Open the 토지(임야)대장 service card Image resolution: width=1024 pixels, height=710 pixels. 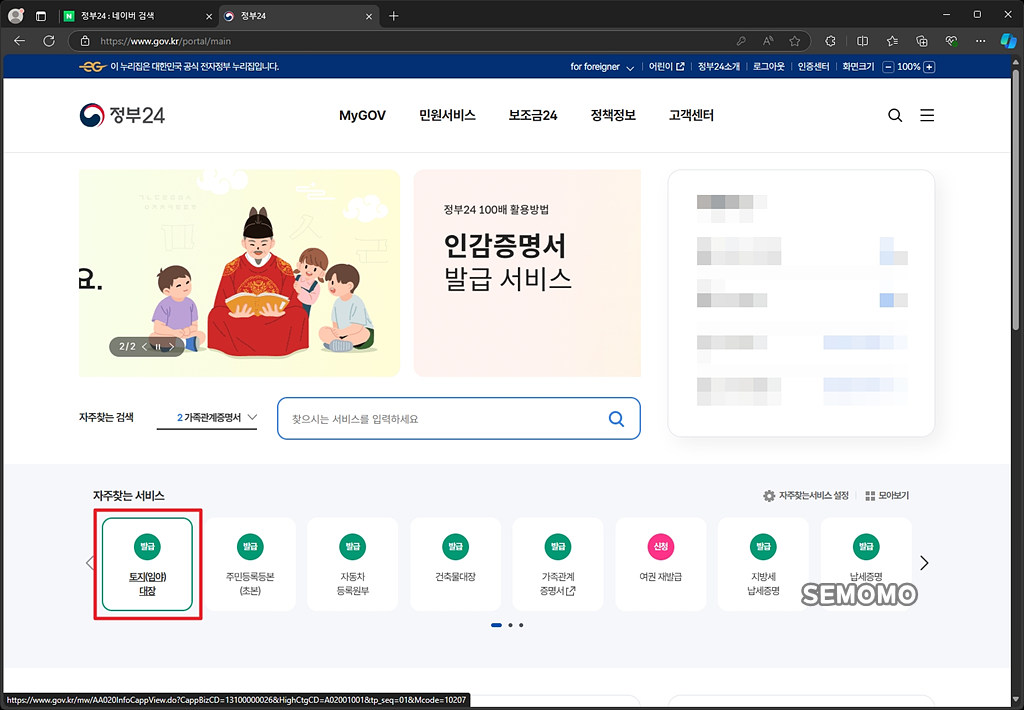coord(148,564)
